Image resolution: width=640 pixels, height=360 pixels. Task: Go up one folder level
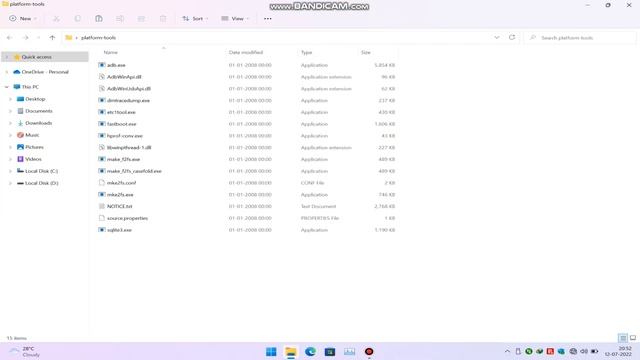[52, 38]
